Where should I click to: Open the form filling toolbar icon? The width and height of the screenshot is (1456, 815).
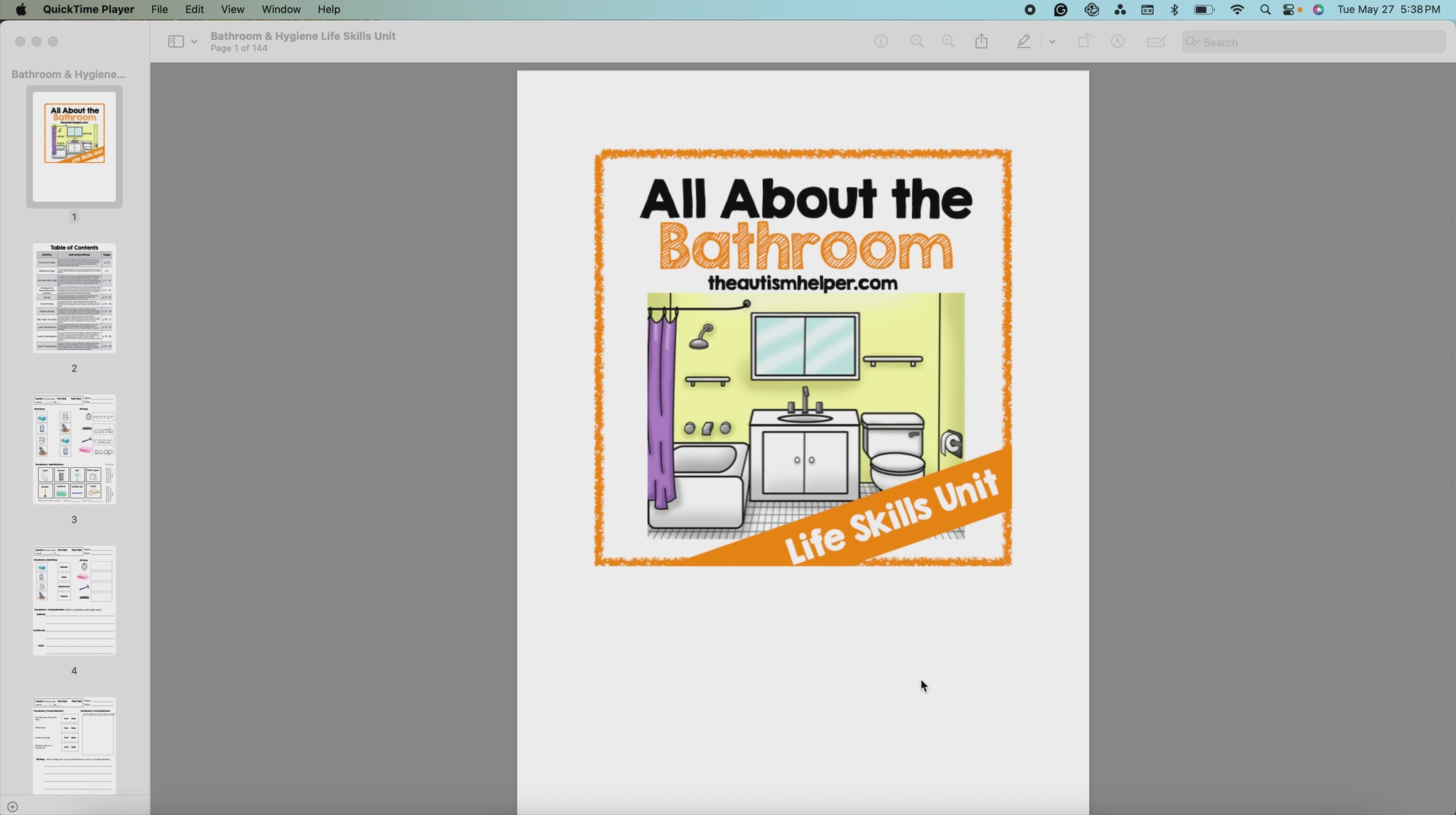[x=1156, y=42]
